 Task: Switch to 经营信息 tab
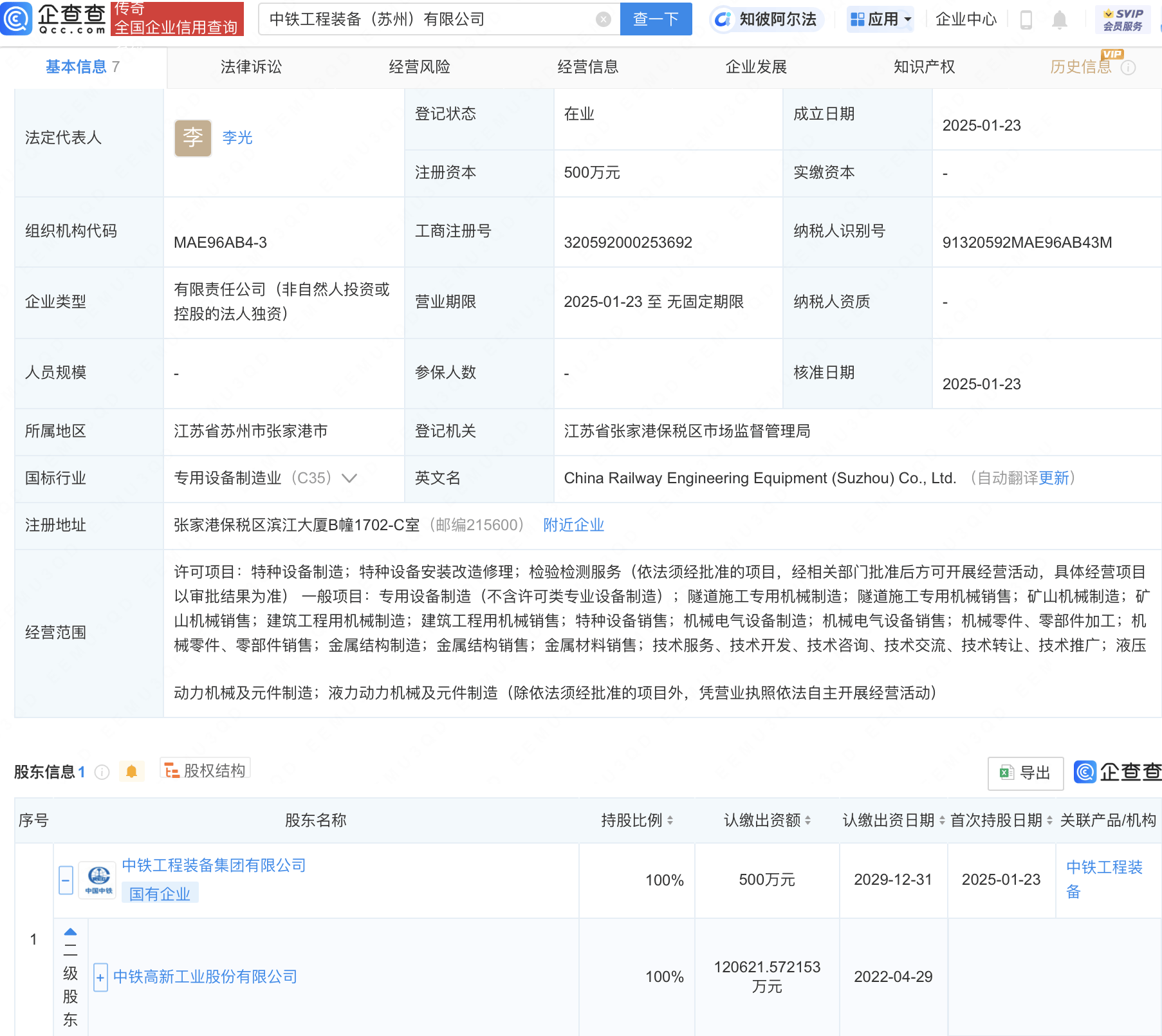point(587,67)
